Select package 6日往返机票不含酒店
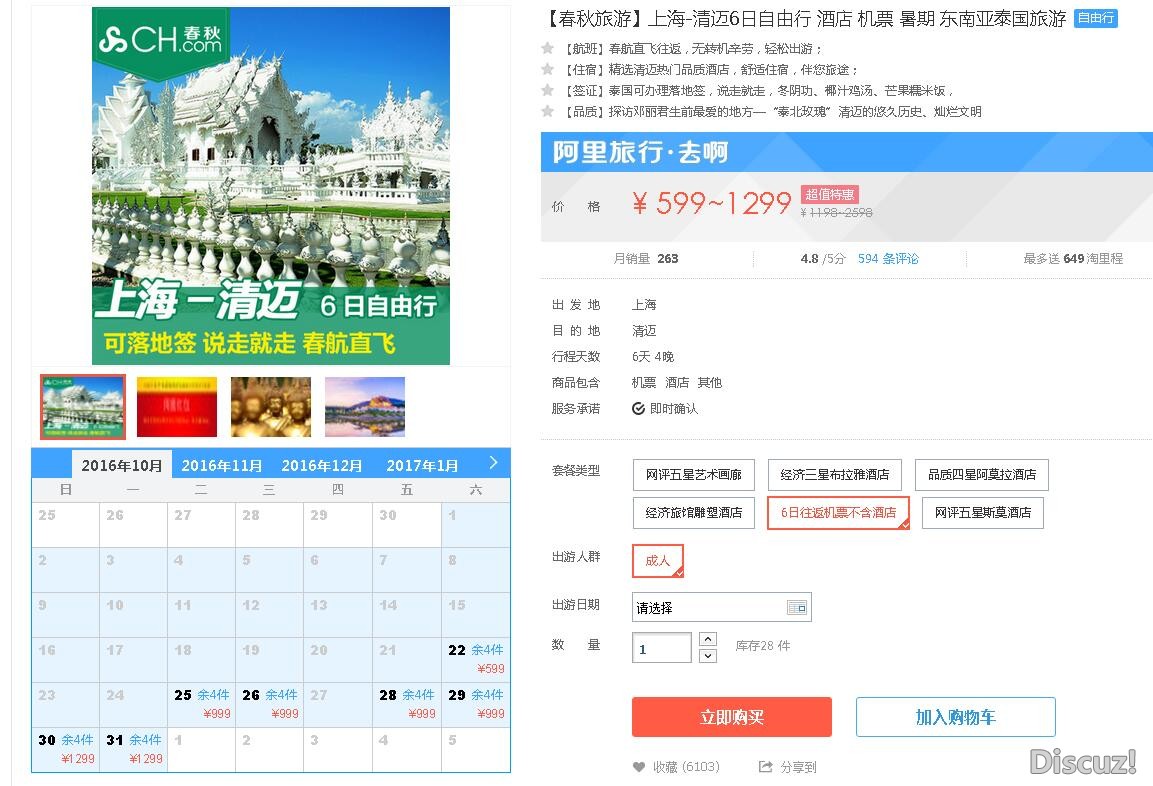The height and width of the screenshot is (786, 1153). [838, 512]
